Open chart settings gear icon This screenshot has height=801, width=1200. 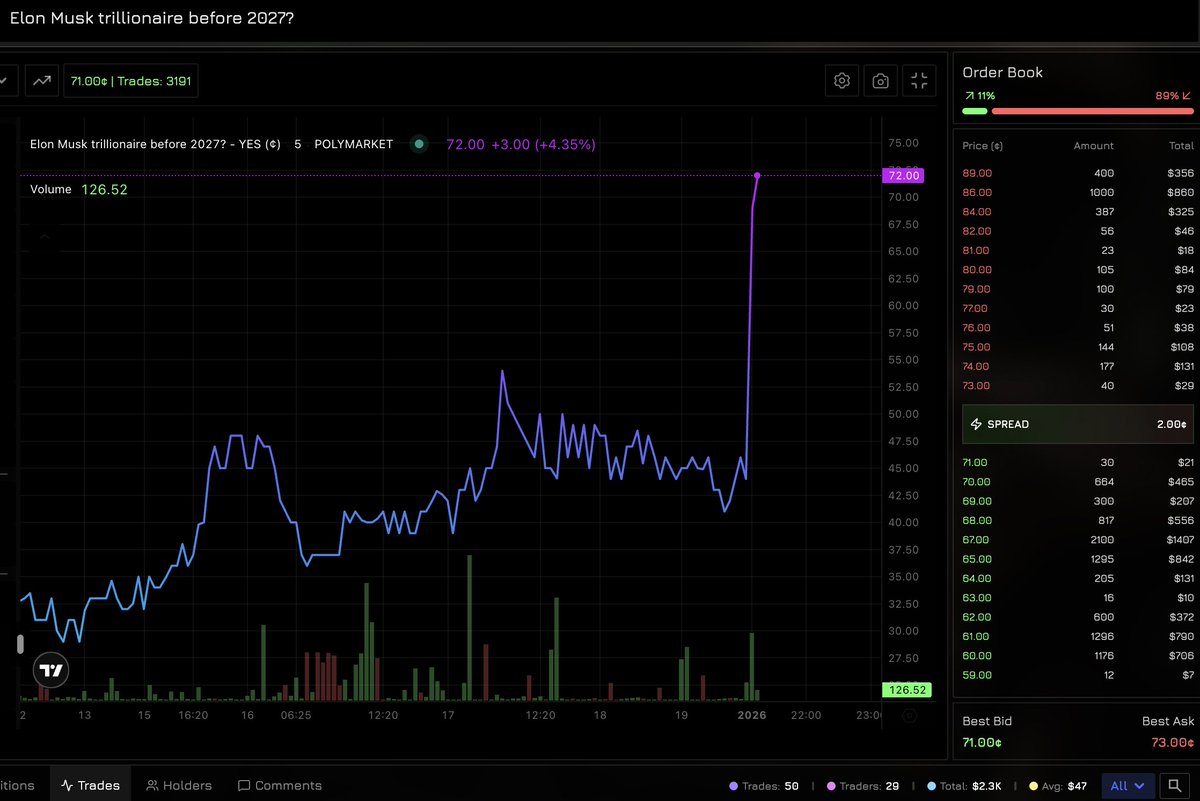pos(842,81)
